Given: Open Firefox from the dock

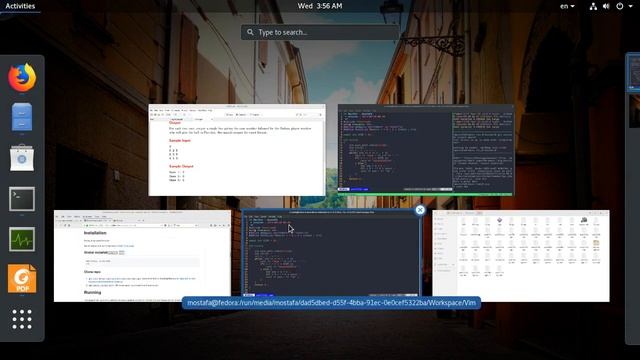Looking at the screenshot, I should (x=22, y=78).
